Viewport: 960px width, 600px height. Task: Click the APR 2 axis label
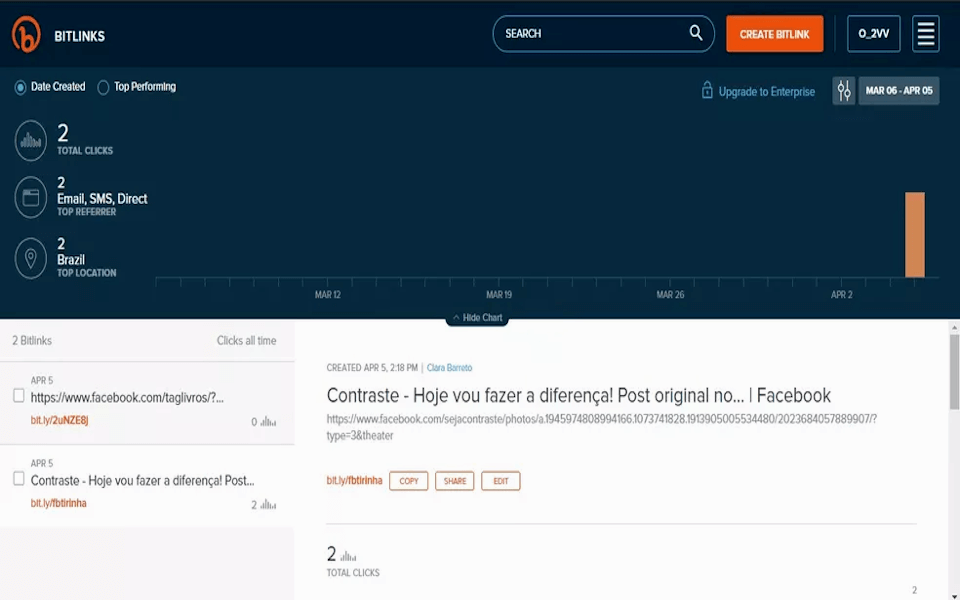point(841,294)
